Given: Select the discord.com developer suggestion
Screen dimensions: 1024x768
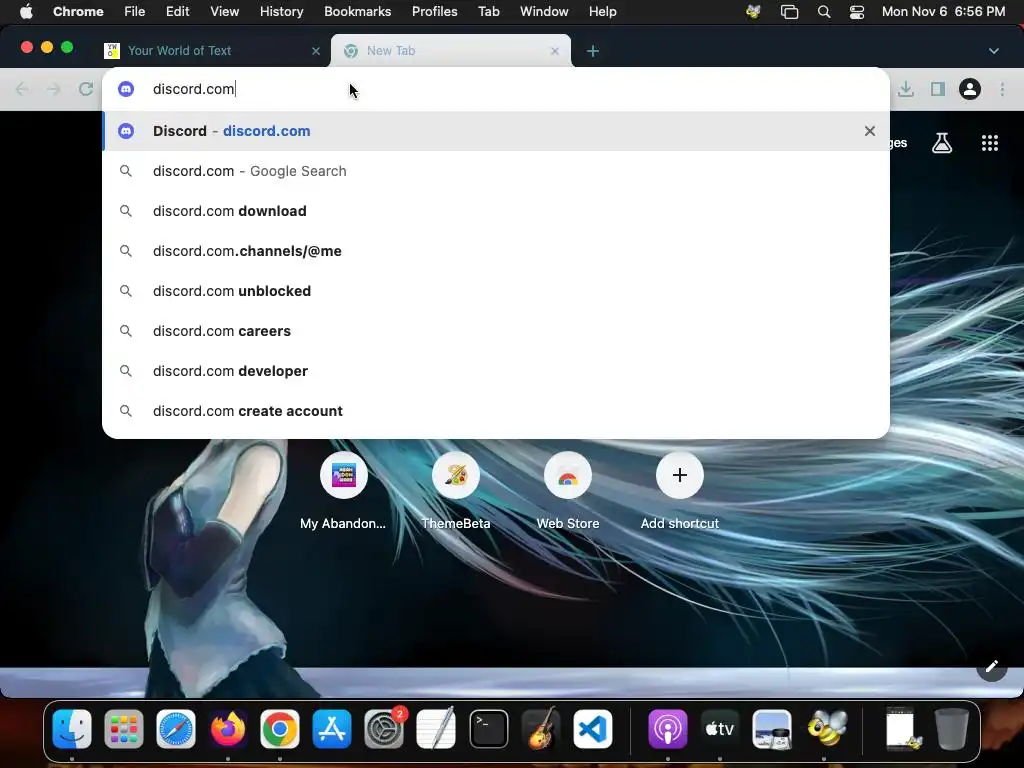Looking at the screenshot, I should 496,371.
